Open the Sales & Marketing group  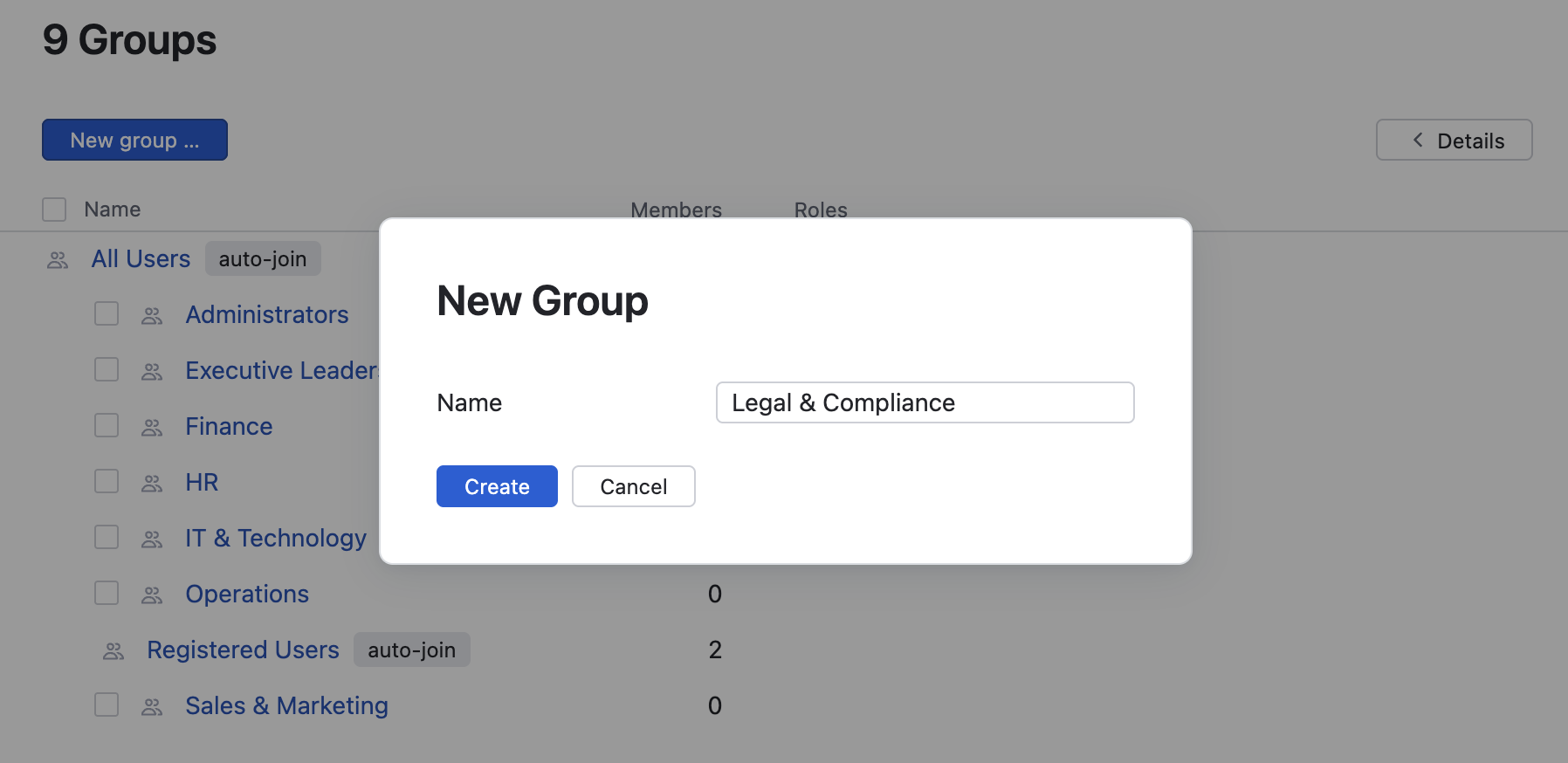coord(286,705)
